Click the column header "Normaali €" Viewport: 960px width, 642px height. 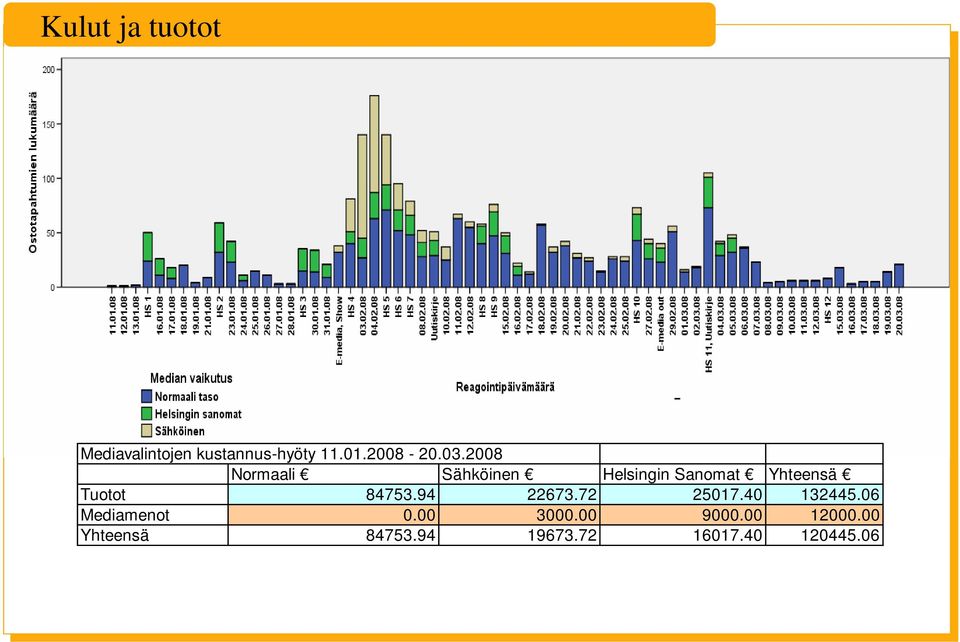click(269, 474)
